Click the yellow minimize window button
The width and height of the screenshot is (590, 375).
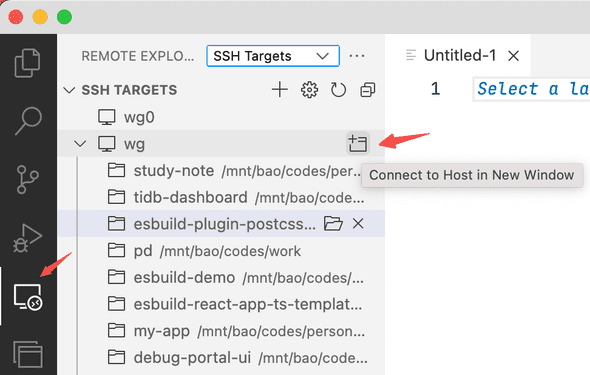[40, 17]
